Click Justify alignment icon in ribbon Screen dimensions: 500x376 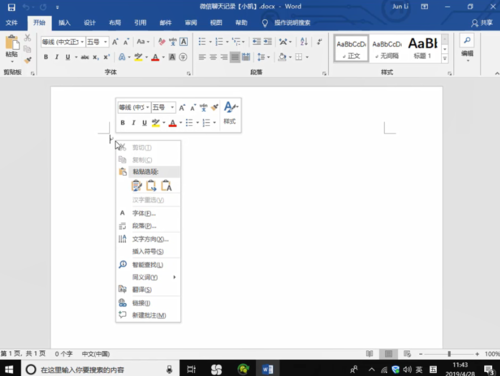click(x=235, y=57)
